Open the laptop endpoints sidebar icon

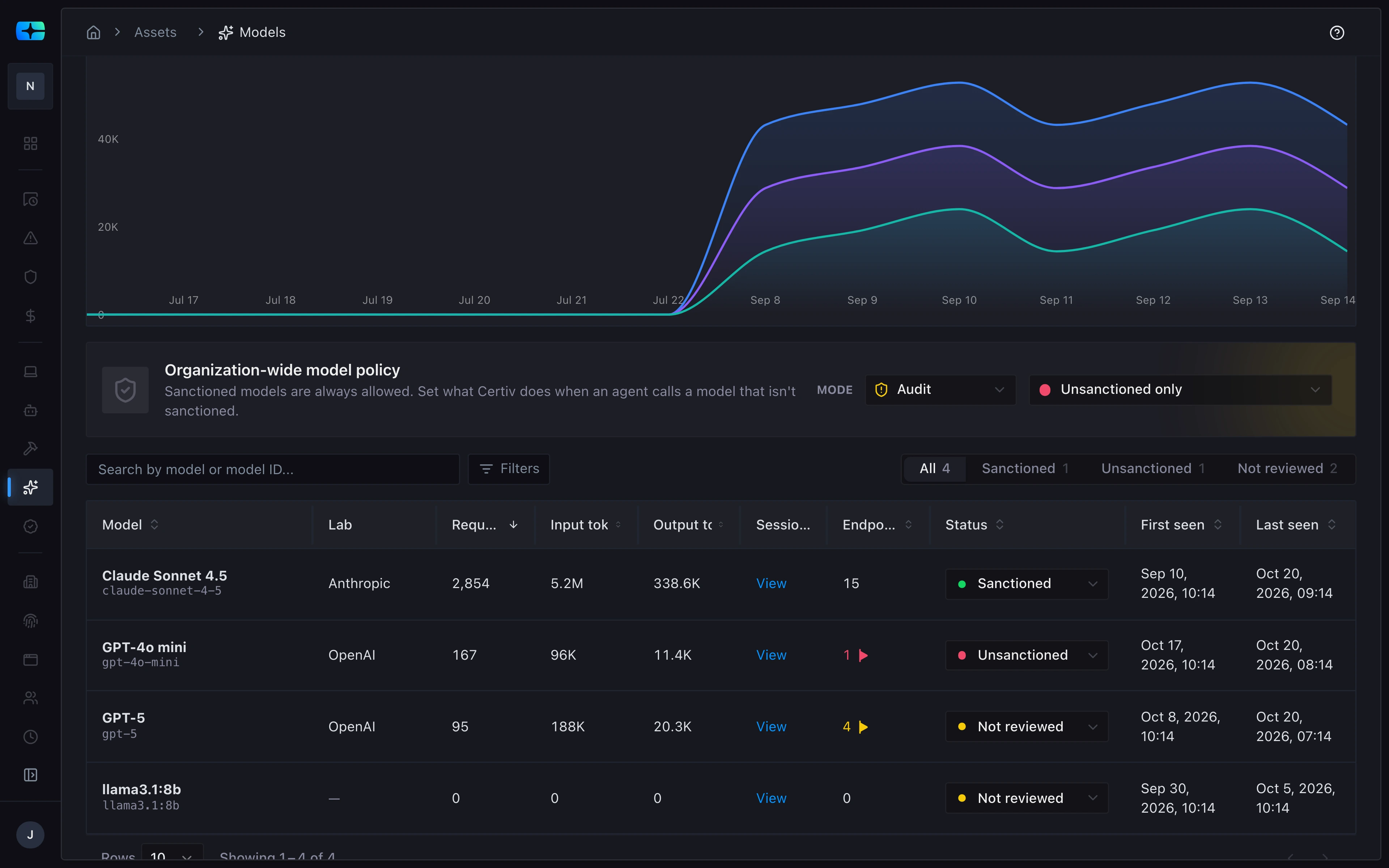pyautogui.click(x=30, y=371)
